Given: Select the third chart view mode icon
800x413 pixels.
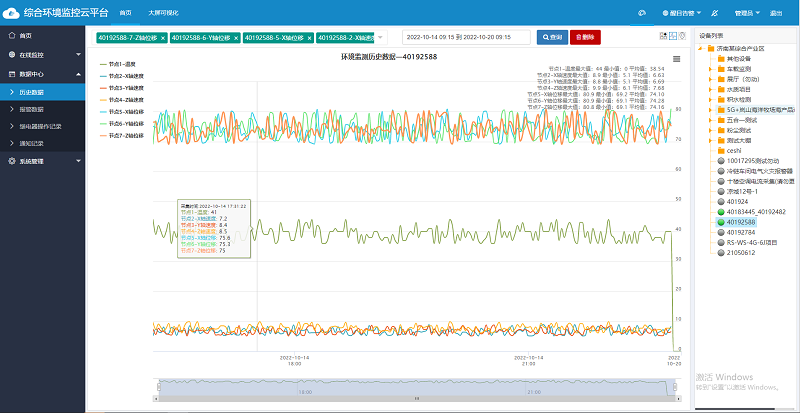Looking at the screenshot, I should tap(682, 36).
